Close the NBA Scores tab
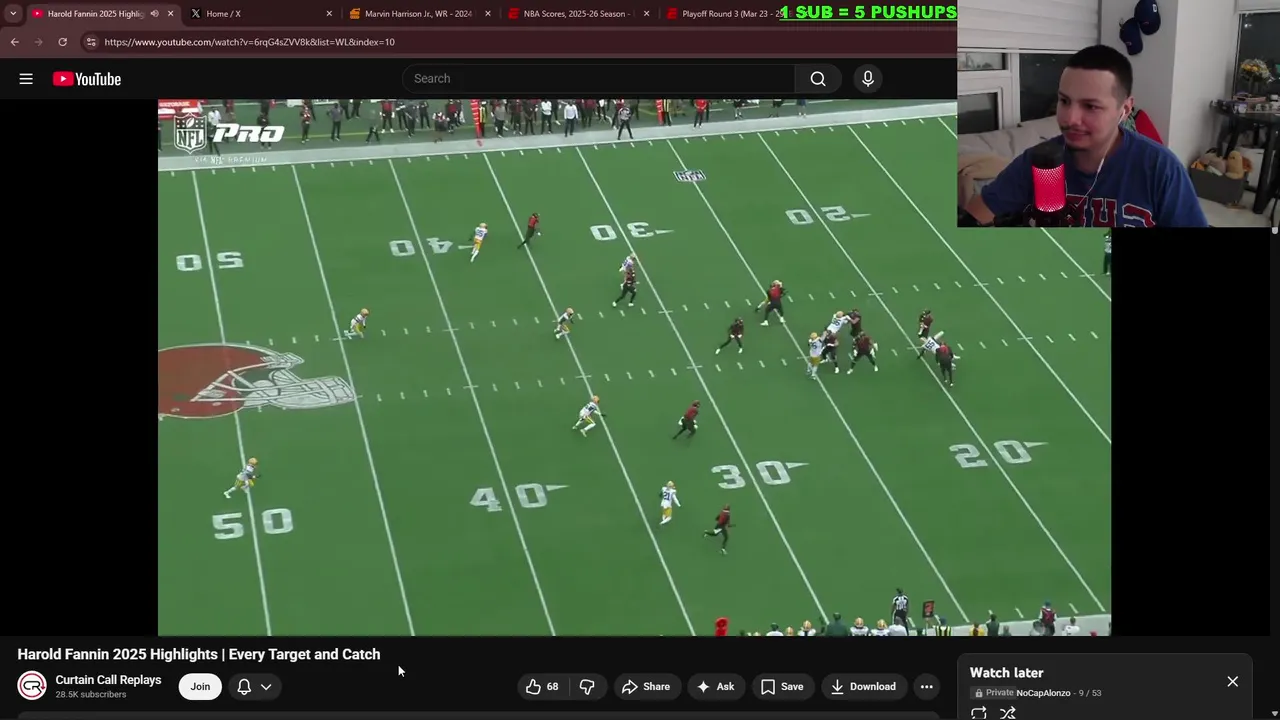1280x720 pixels. [x=646, y=14]
